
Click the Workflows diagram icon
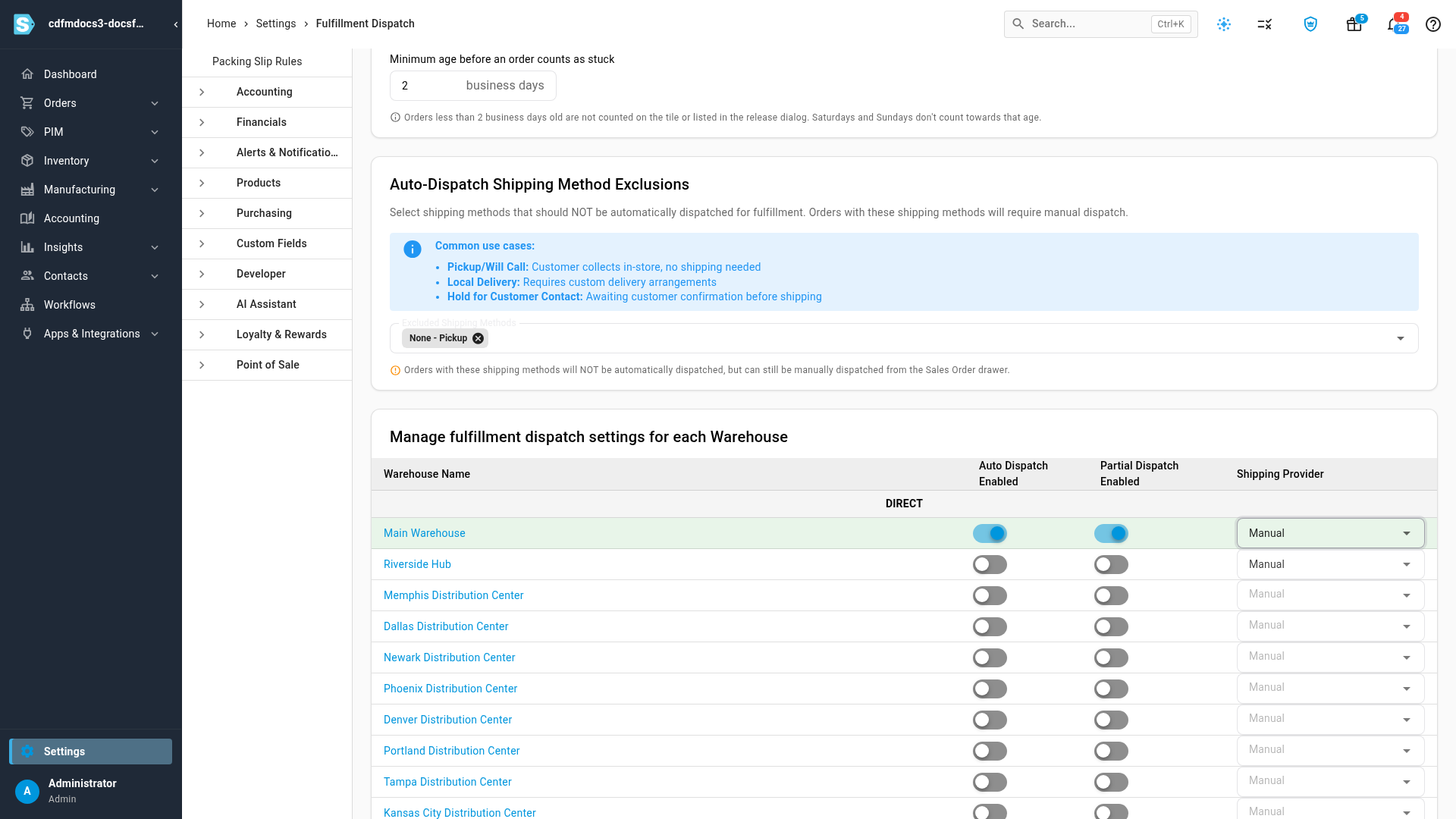coord(27,305)
